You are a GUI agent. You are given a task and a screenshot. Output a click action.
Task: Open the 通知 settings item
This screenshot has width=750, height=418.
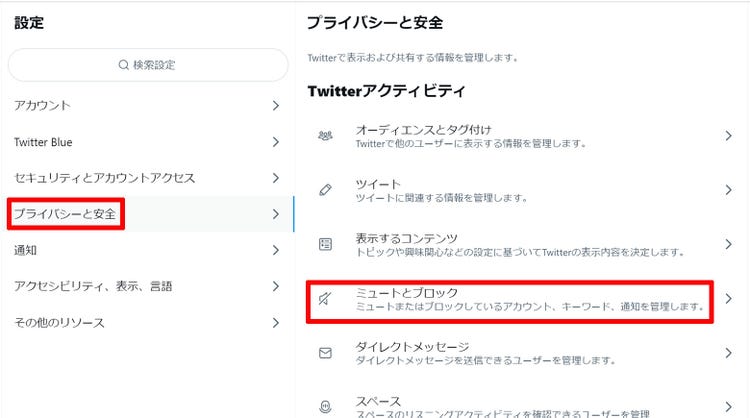[x=147, y=250]
